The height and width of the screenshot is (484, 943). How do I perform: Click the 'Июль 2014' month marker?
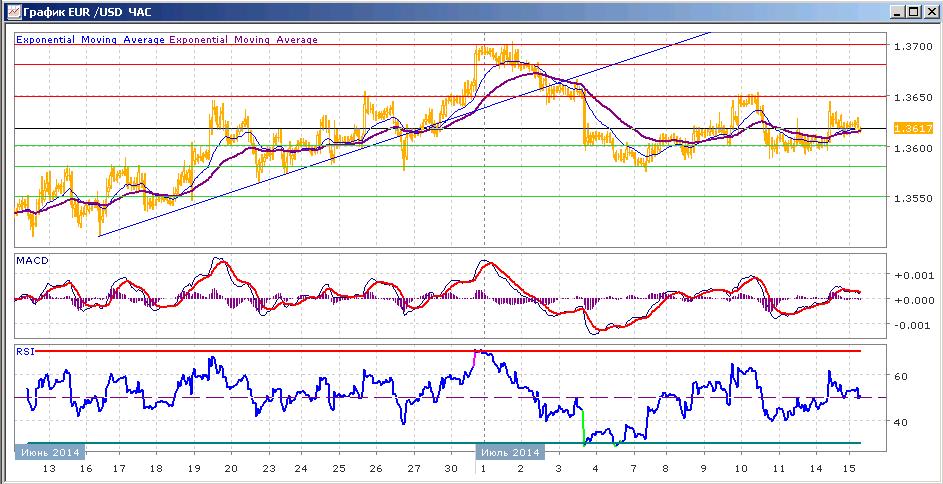coord(511,452)
